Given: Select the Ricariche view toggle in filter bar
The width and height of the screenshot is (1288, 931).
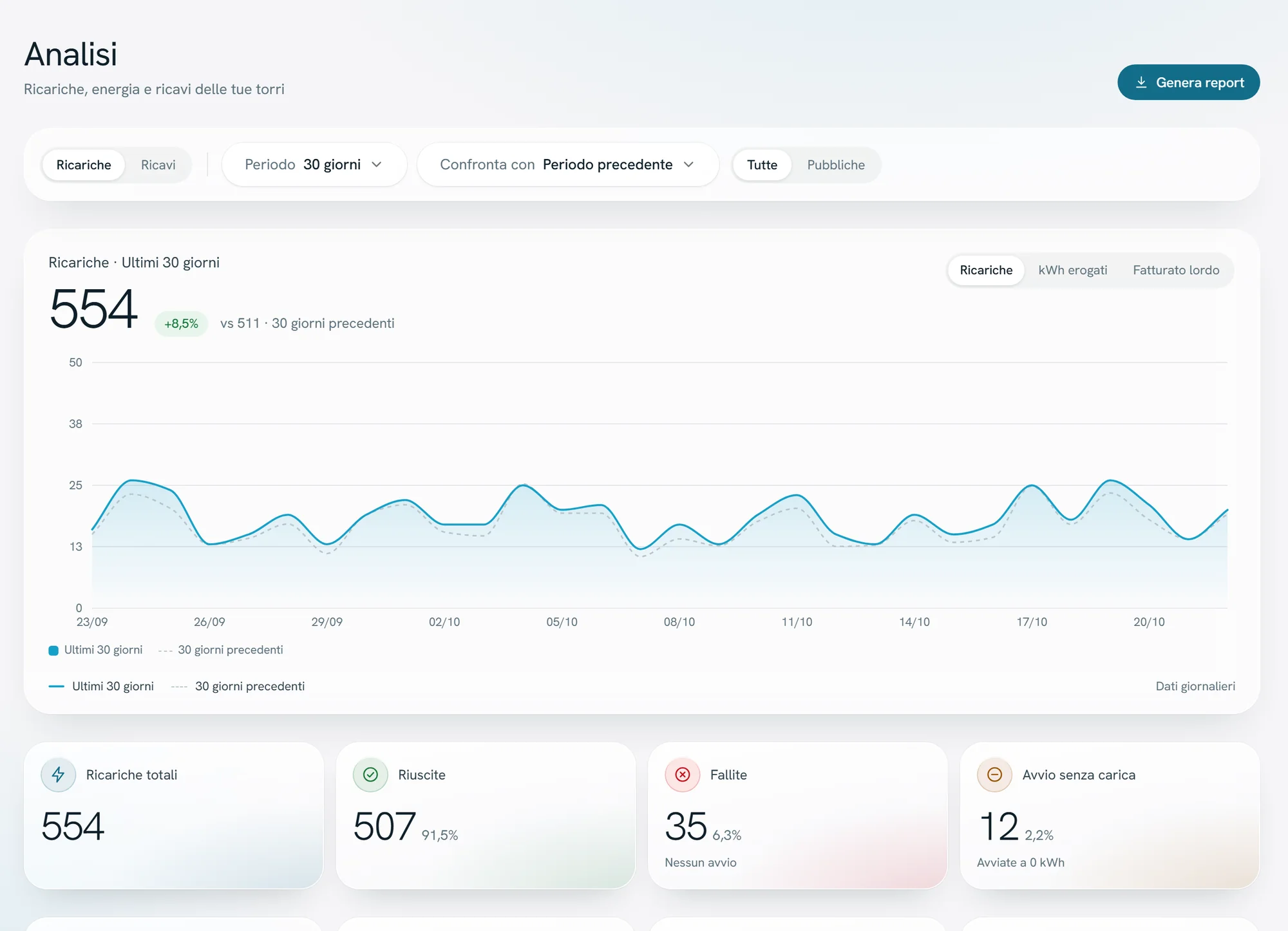Looking at the screenshot, I should click(84, 165).
